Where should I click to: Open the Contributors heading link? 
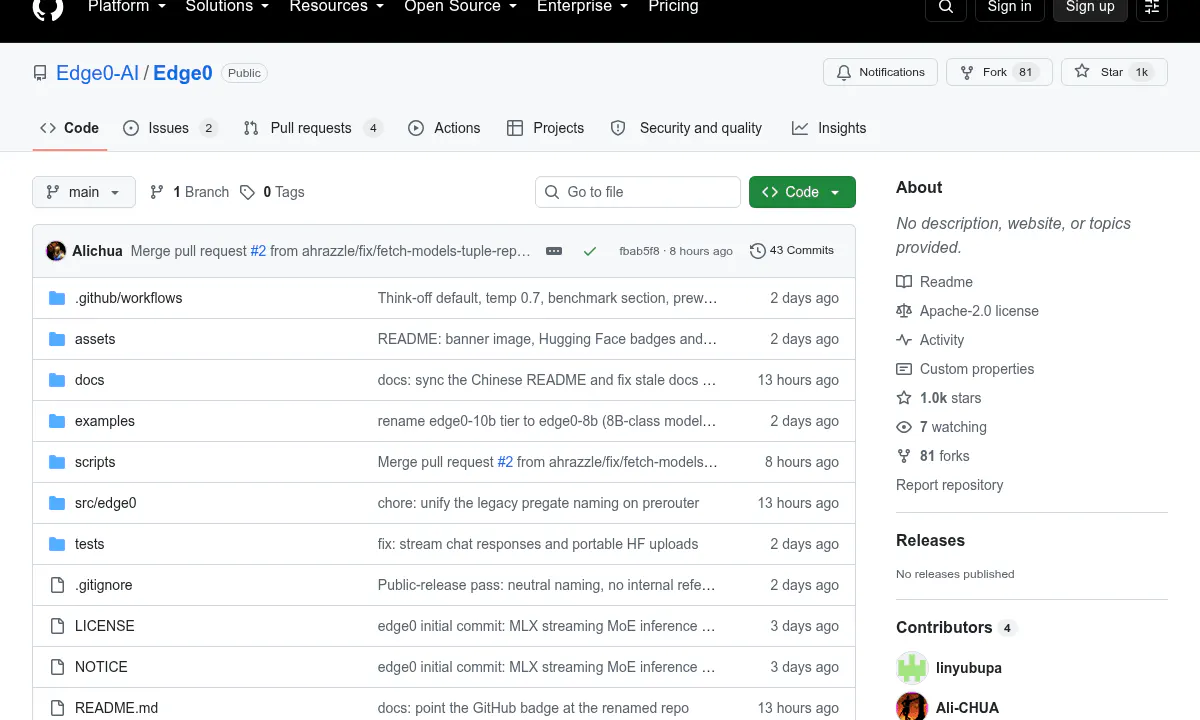tap(956, 627)
